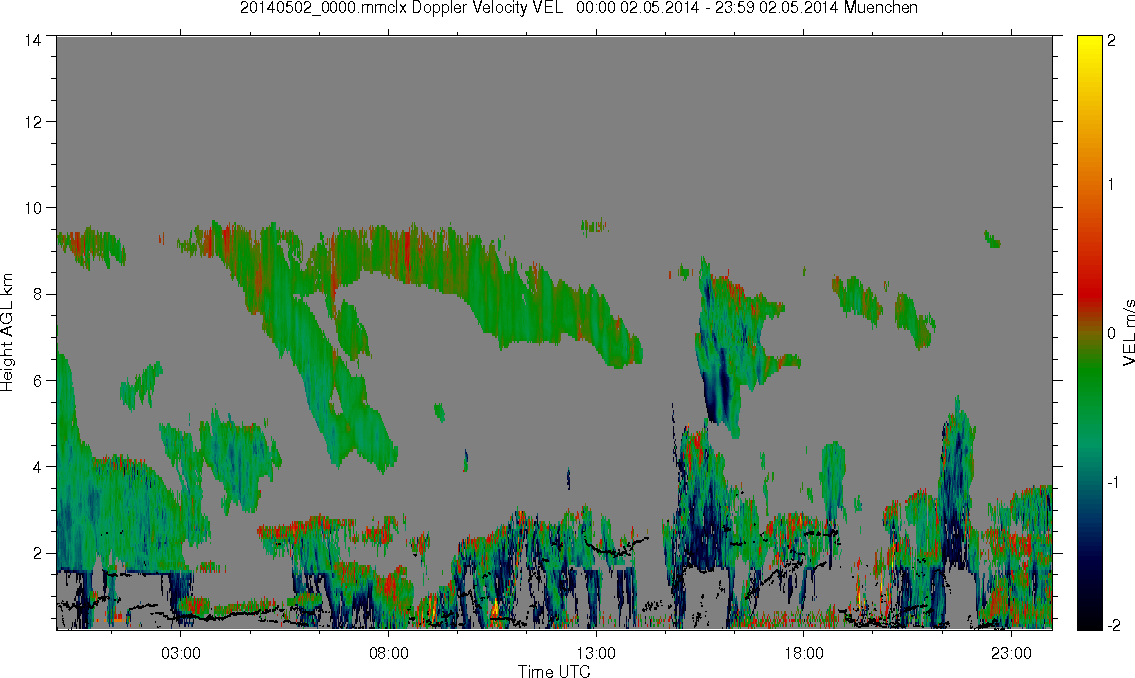Click the '03:00' time axis label
Screen dimensions: 1135x678
tap(180, 653)
